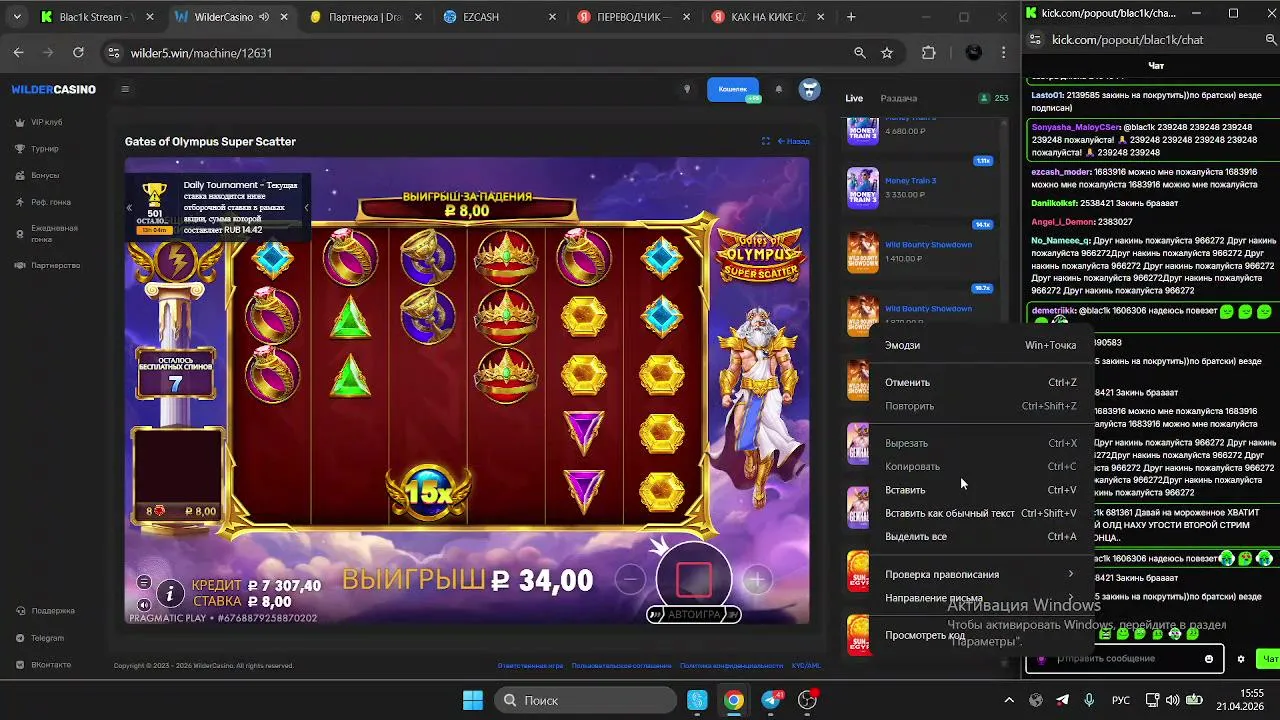The height and width of the screenshot is (720, 1280).
Task: Click the WilderCasino logo
Action: (x=54, y=89)
